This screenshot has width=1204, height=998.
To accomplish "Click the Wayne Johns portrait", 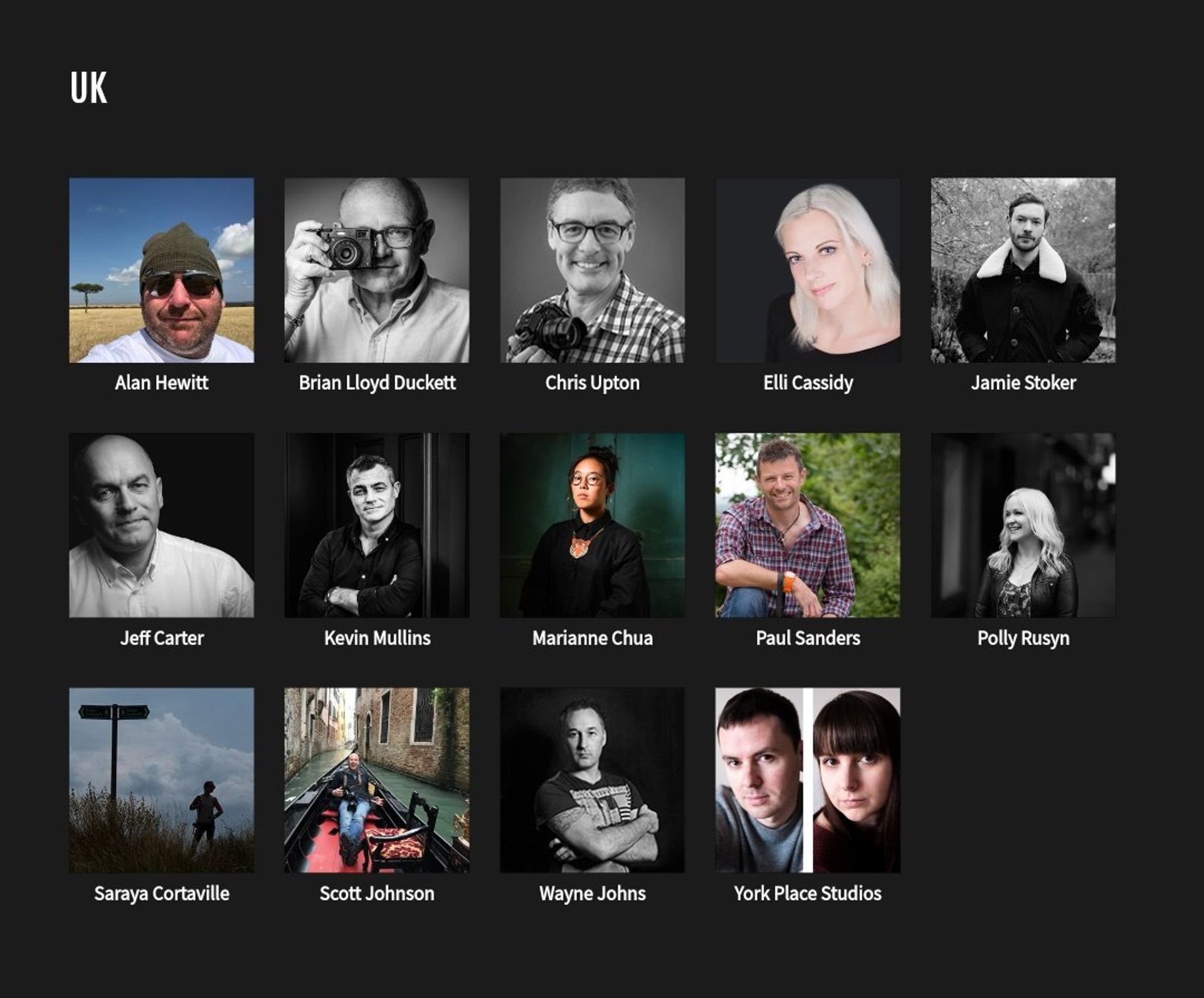I will (x=592, y=780).
